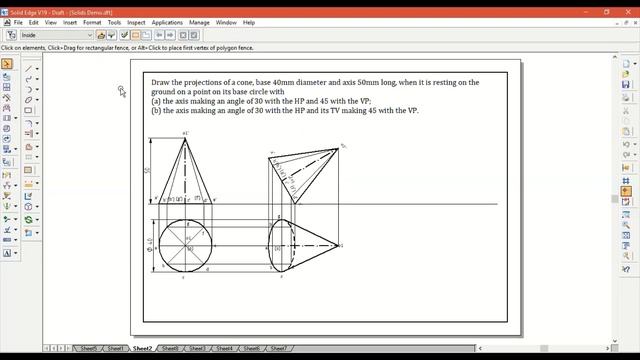Toggle the highlighted orange button under grid

pos(626,191)
